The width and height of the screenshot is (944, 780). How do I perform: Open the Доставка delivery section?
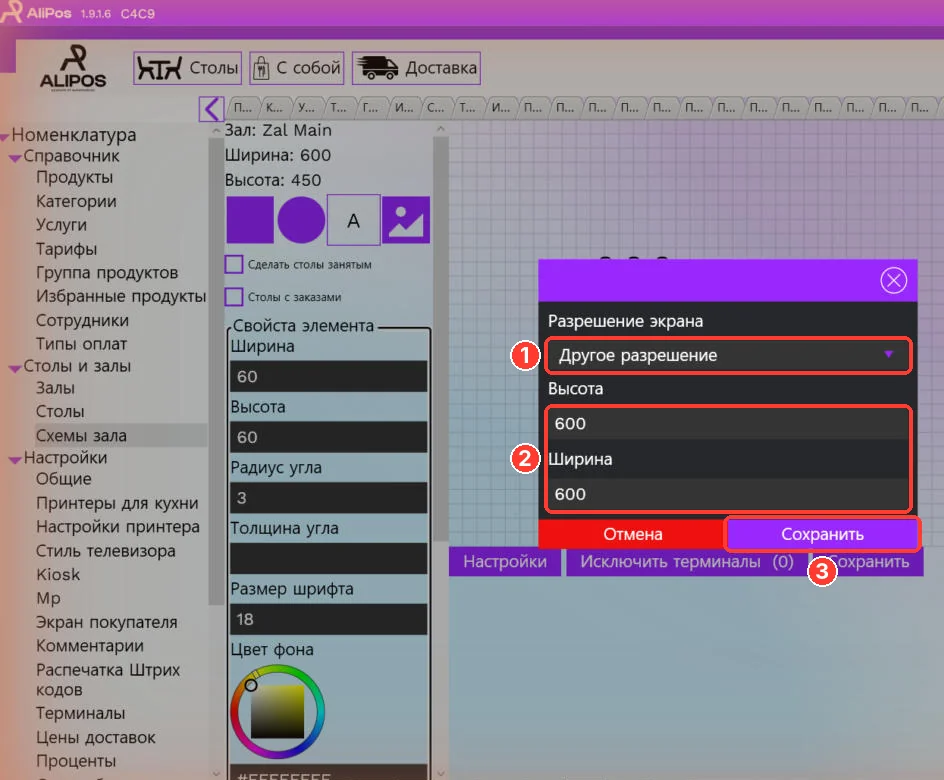click(416, 68)
